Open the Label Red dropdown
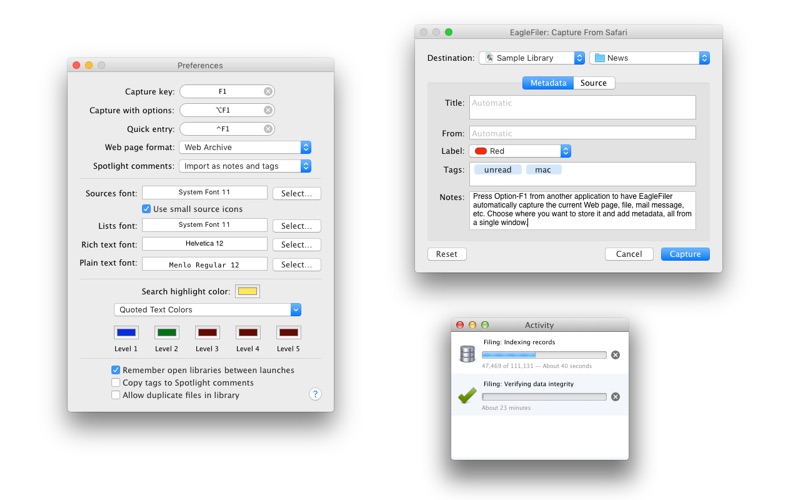The height and width of the screenshot is (500, 800). pyautogui.click(x=520, y=151)
